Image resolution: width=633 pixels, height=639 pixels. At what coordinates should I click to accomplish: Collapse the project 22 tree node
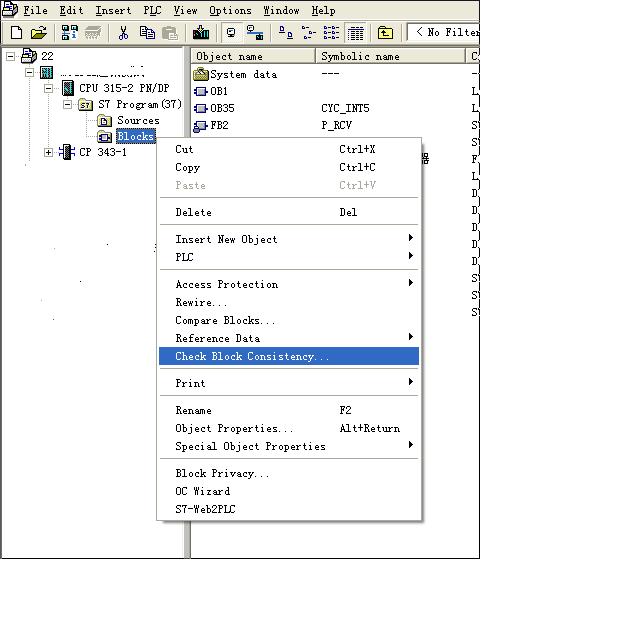(x=11, y=56)
